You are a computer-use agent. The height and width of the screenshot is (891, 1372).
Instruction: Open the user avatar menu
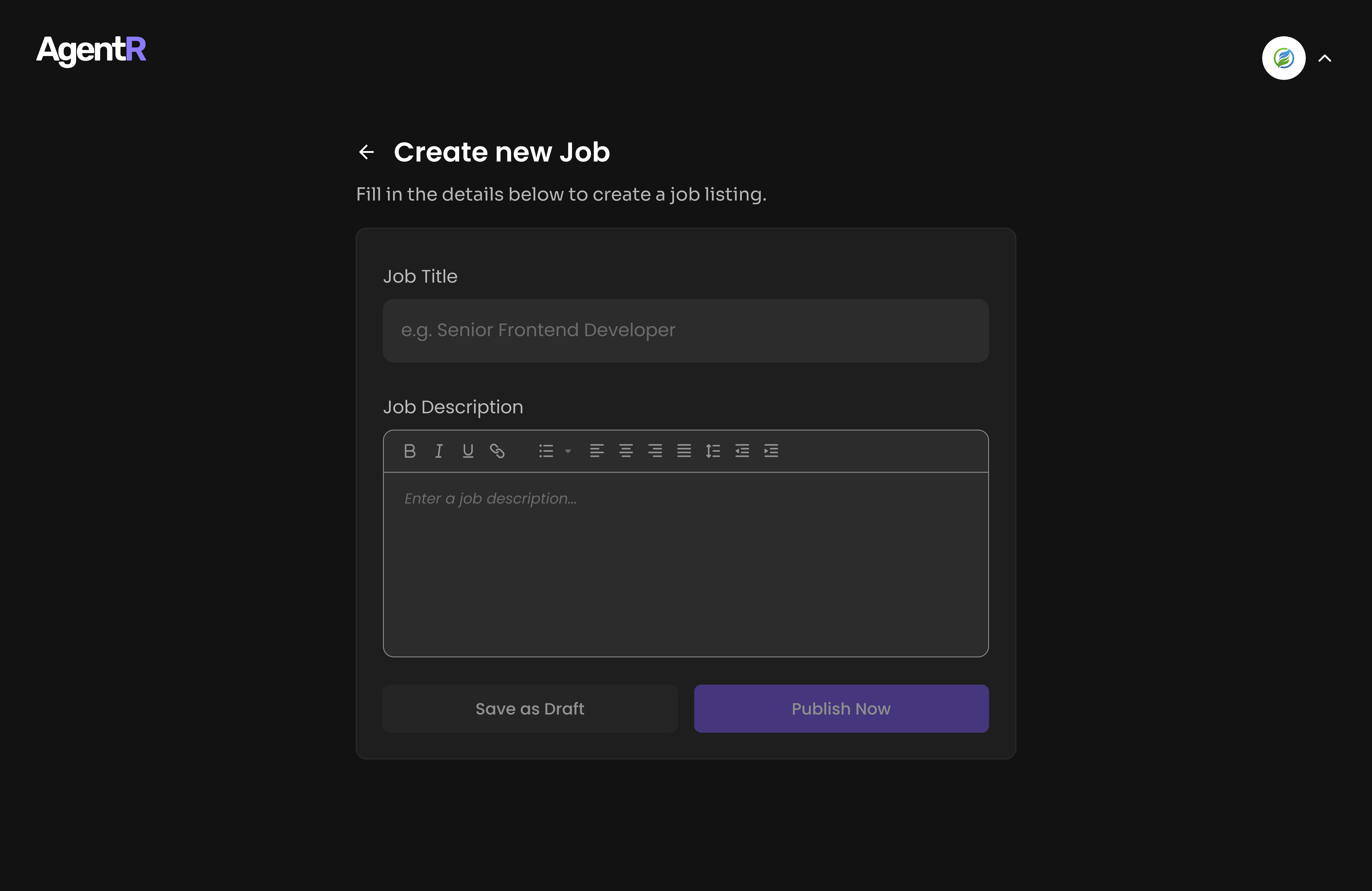click(1283, 58)
